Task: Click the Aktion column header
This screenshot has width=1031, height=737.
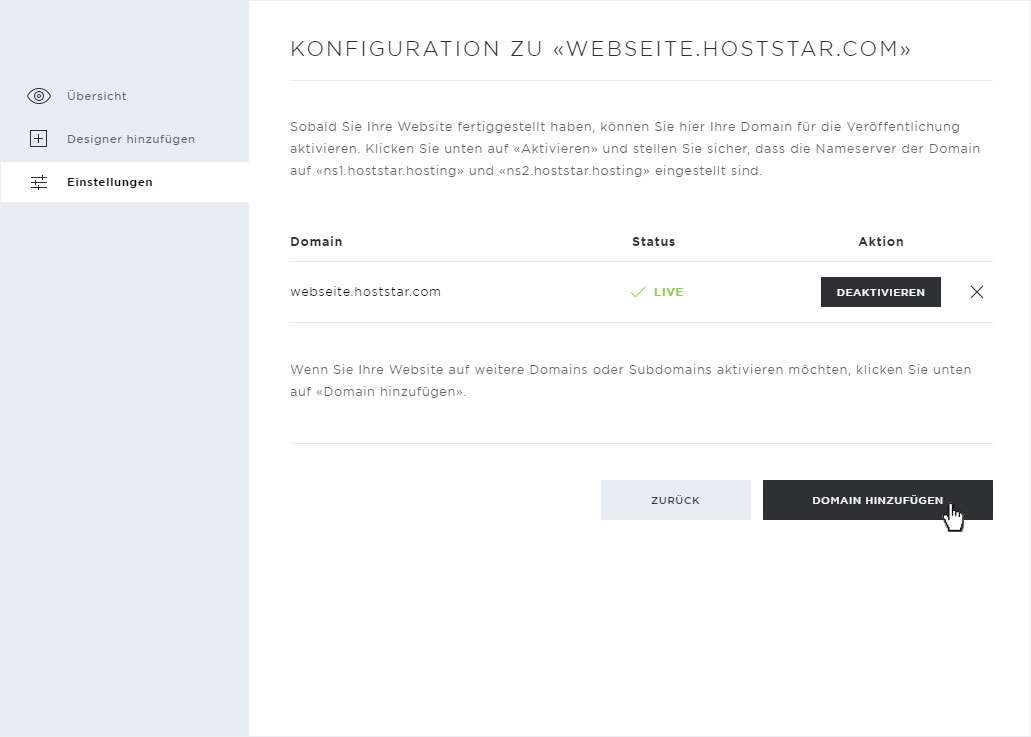Action: click(880, 241)
